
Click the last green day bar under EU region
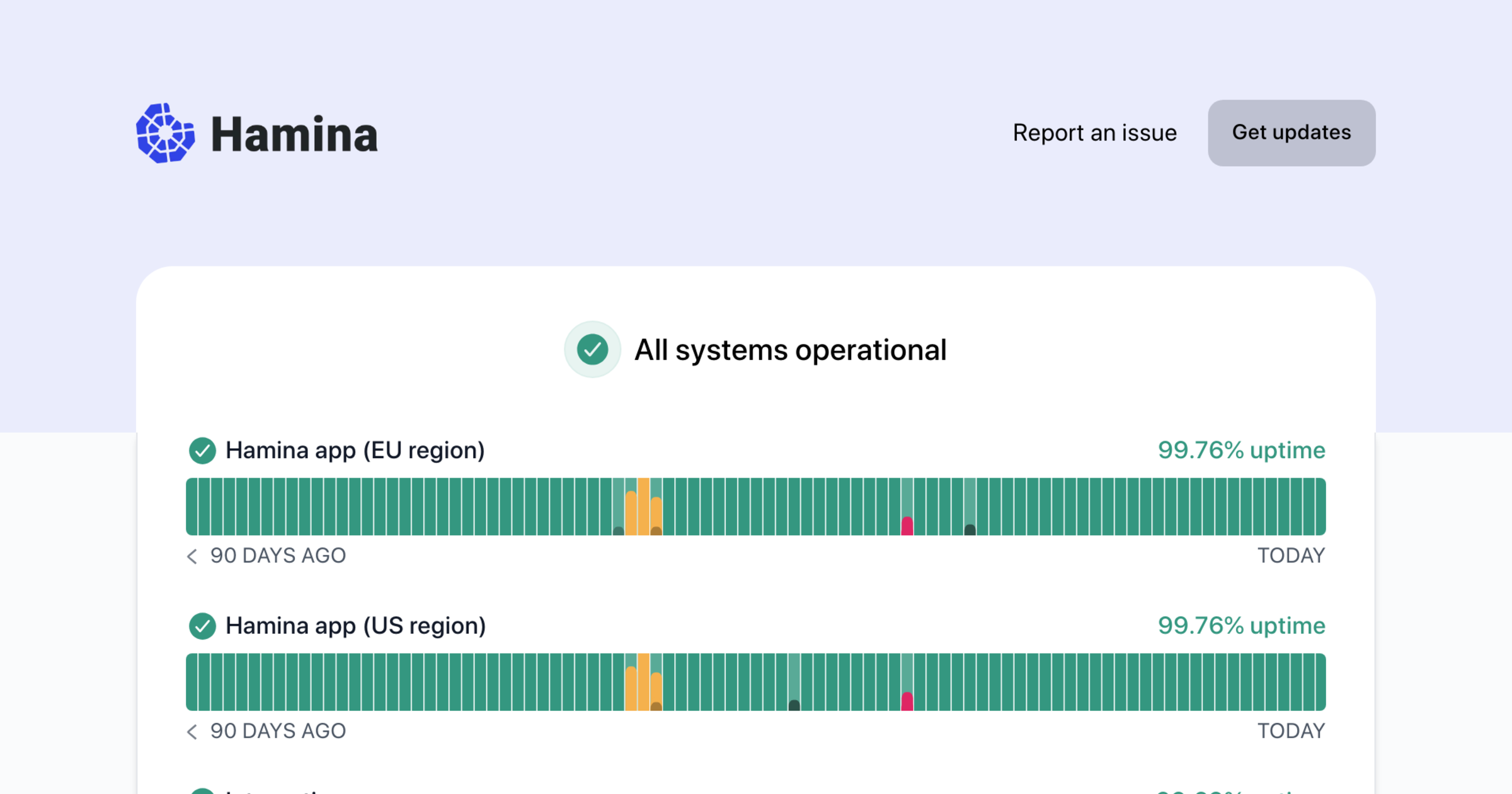point(1320,507)
